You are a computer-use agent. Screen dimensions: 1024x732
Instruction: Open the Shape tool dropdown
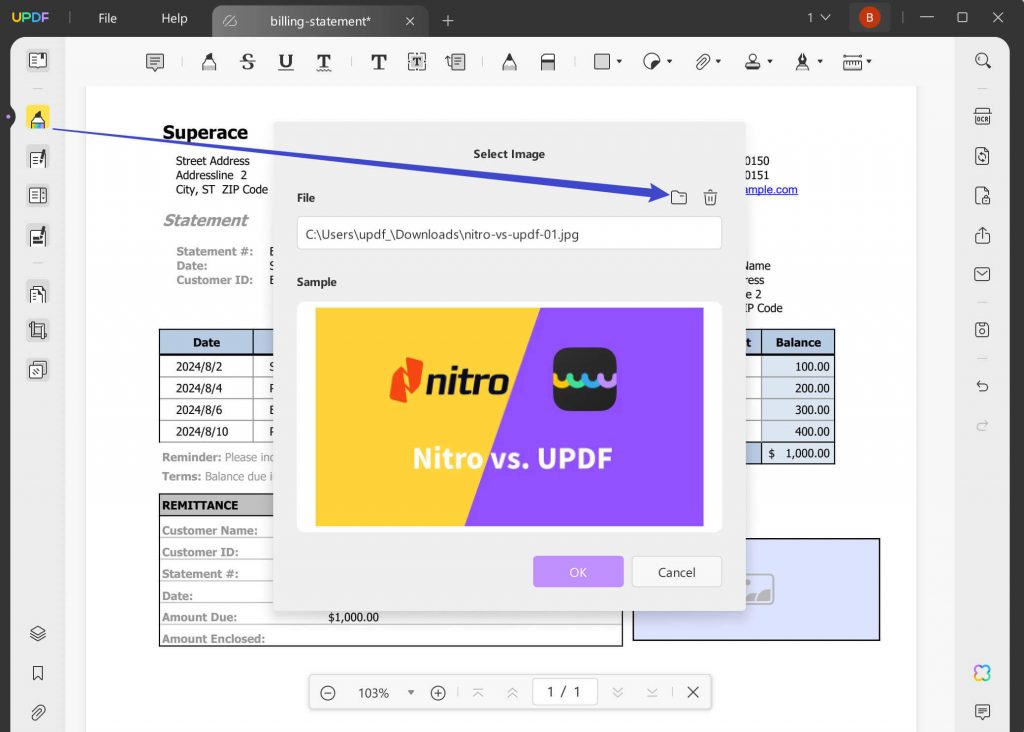click(618, 61)
